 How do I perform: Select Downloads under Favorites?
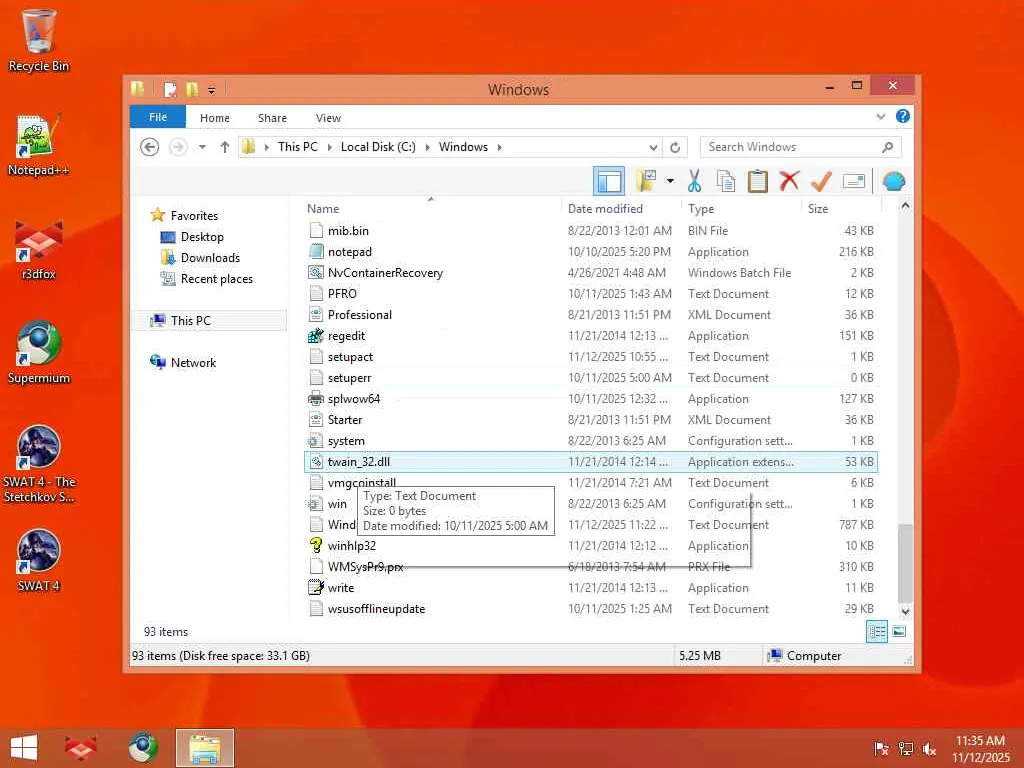point(210,257)
